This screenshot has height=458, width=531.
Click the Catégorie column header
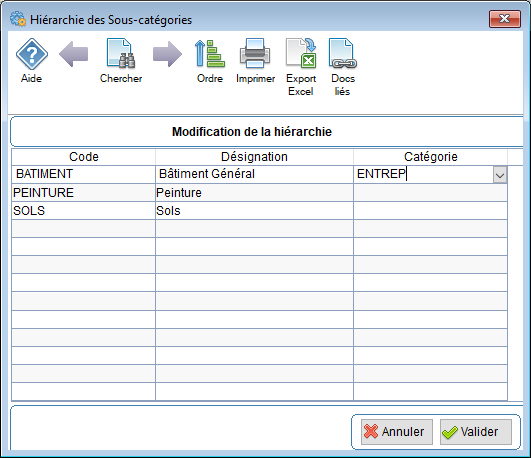(x=430, y=157)
